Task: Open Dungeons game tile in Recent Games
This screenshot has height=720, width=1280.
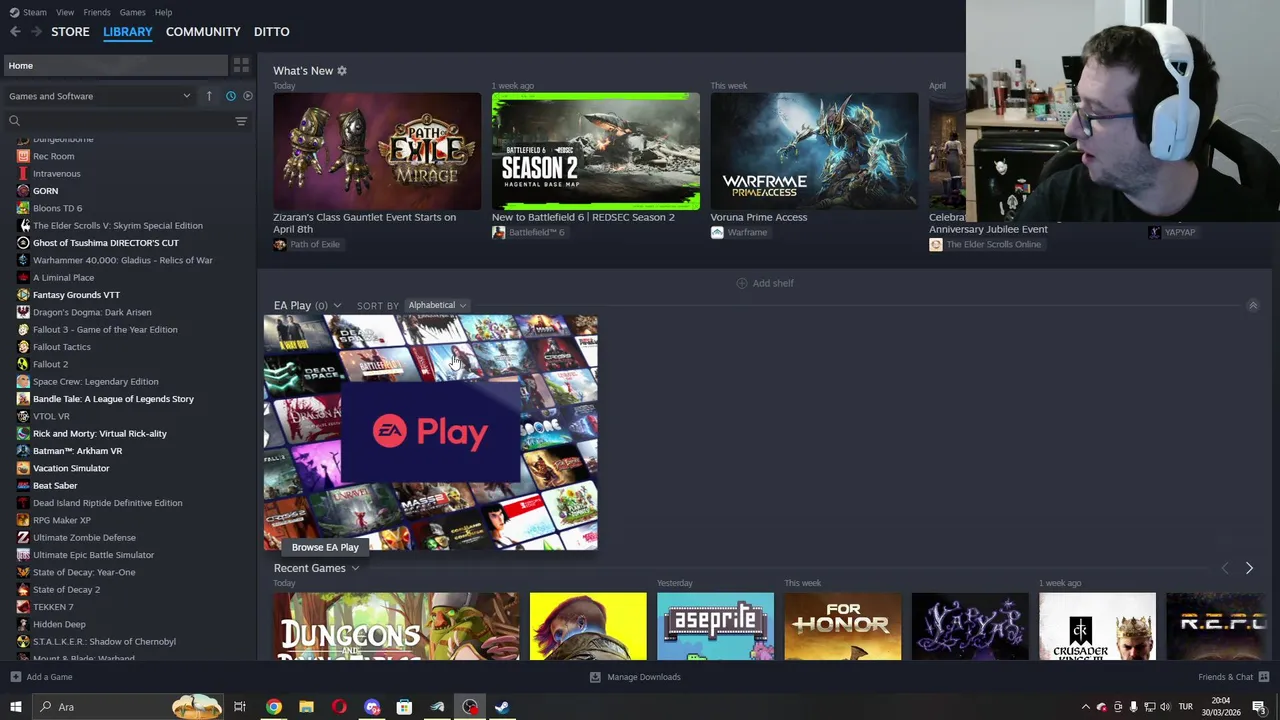Action: pos(397,627)
